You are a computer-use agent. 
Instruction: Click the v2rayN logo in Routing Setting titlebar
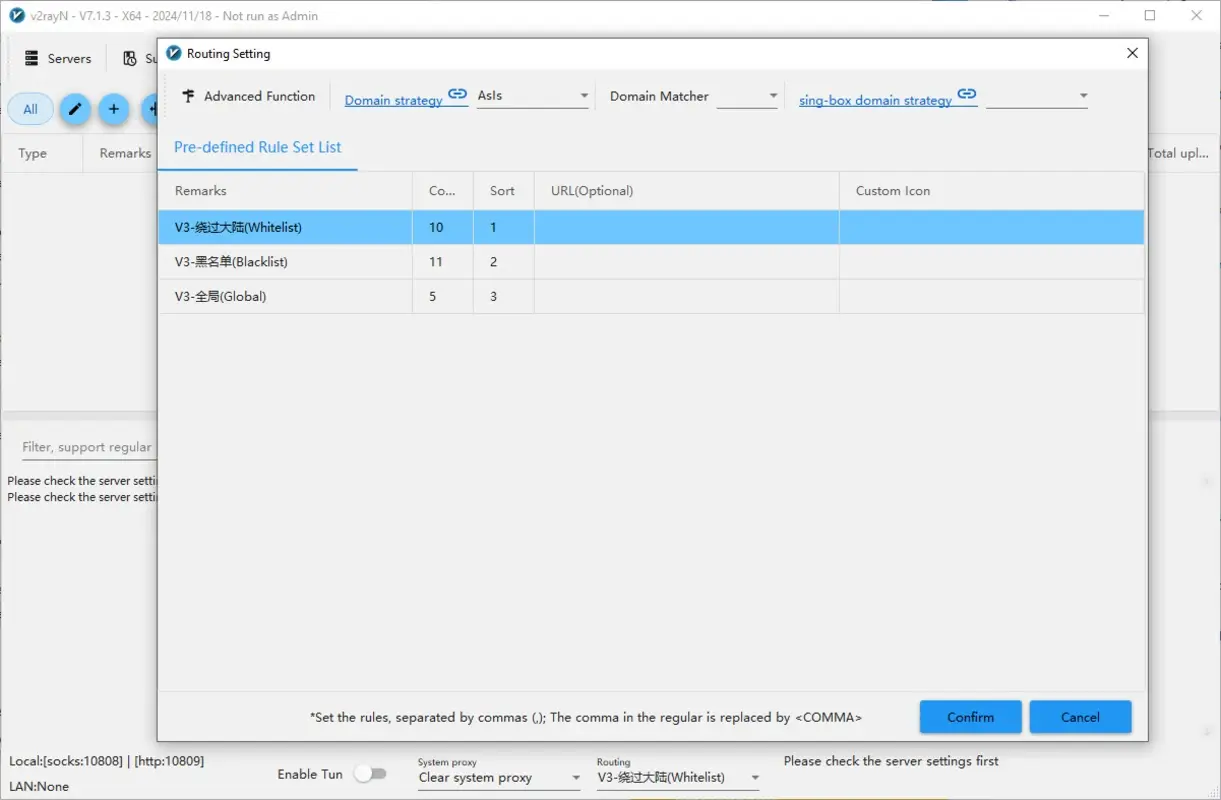(174, 52)
